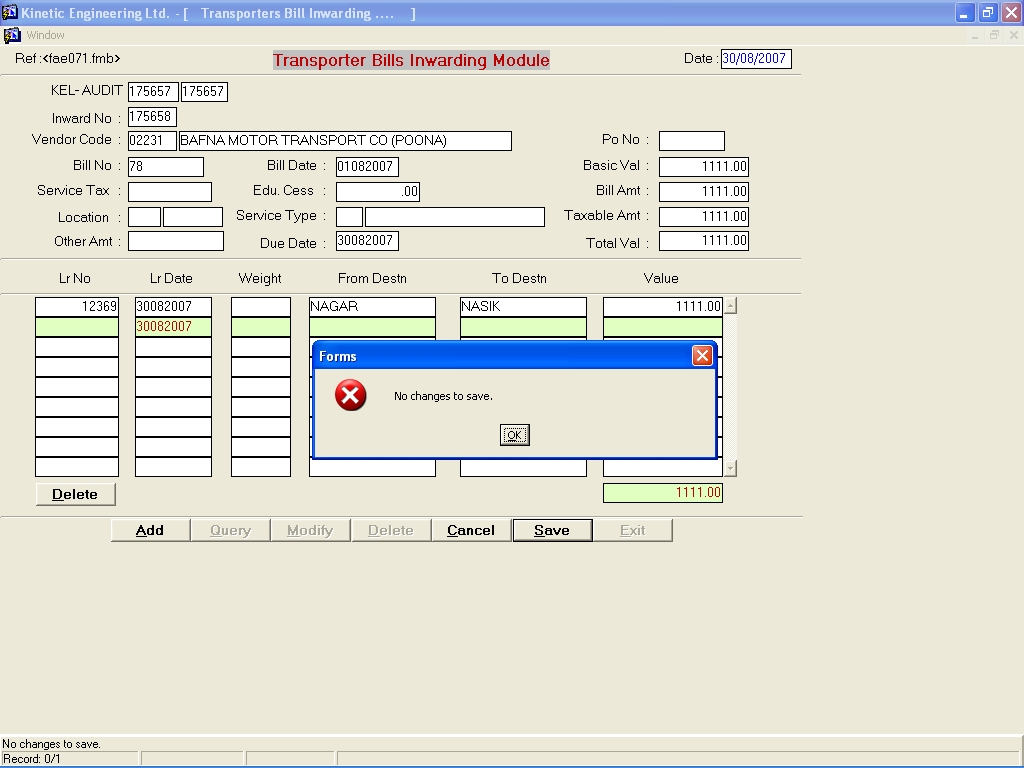The image size is (1024, 768).
Task: Click the Date field at top right
Action: 755,59
